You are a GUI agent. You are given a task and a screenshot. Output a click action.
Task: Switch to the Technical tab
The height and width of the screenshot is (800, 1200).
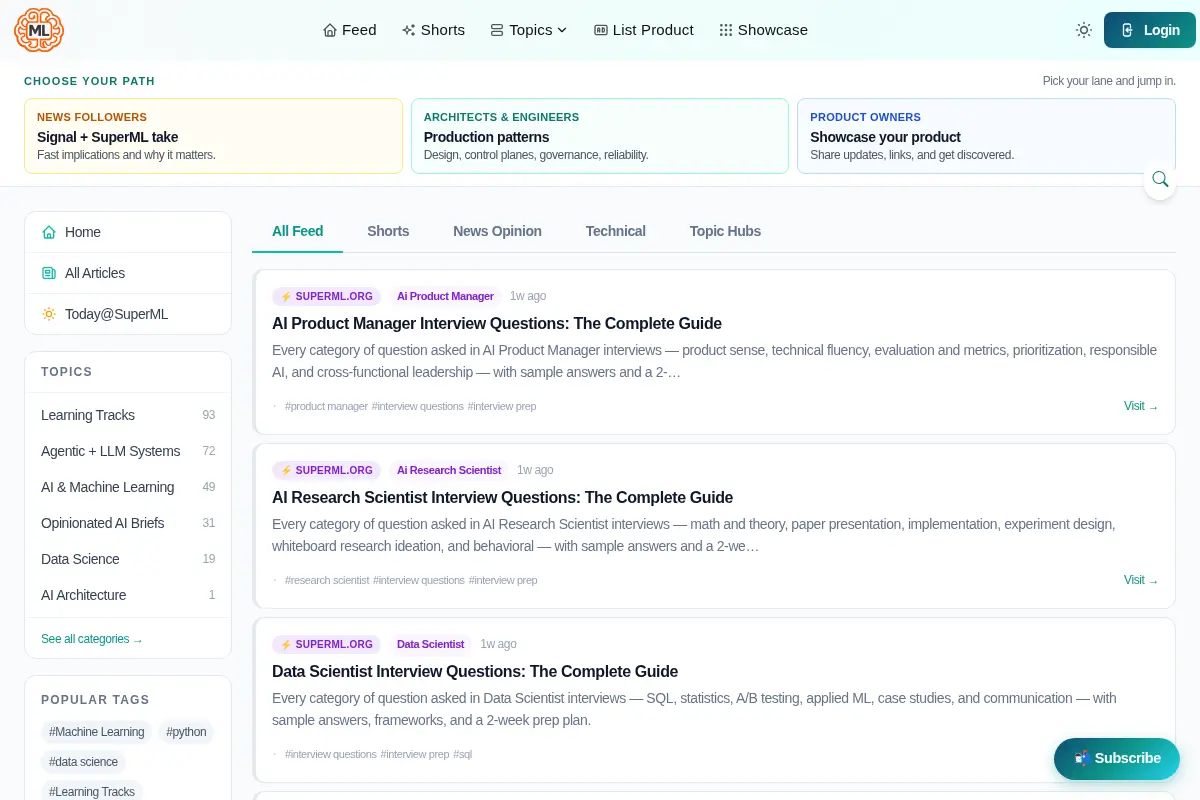tap(616, 231)
